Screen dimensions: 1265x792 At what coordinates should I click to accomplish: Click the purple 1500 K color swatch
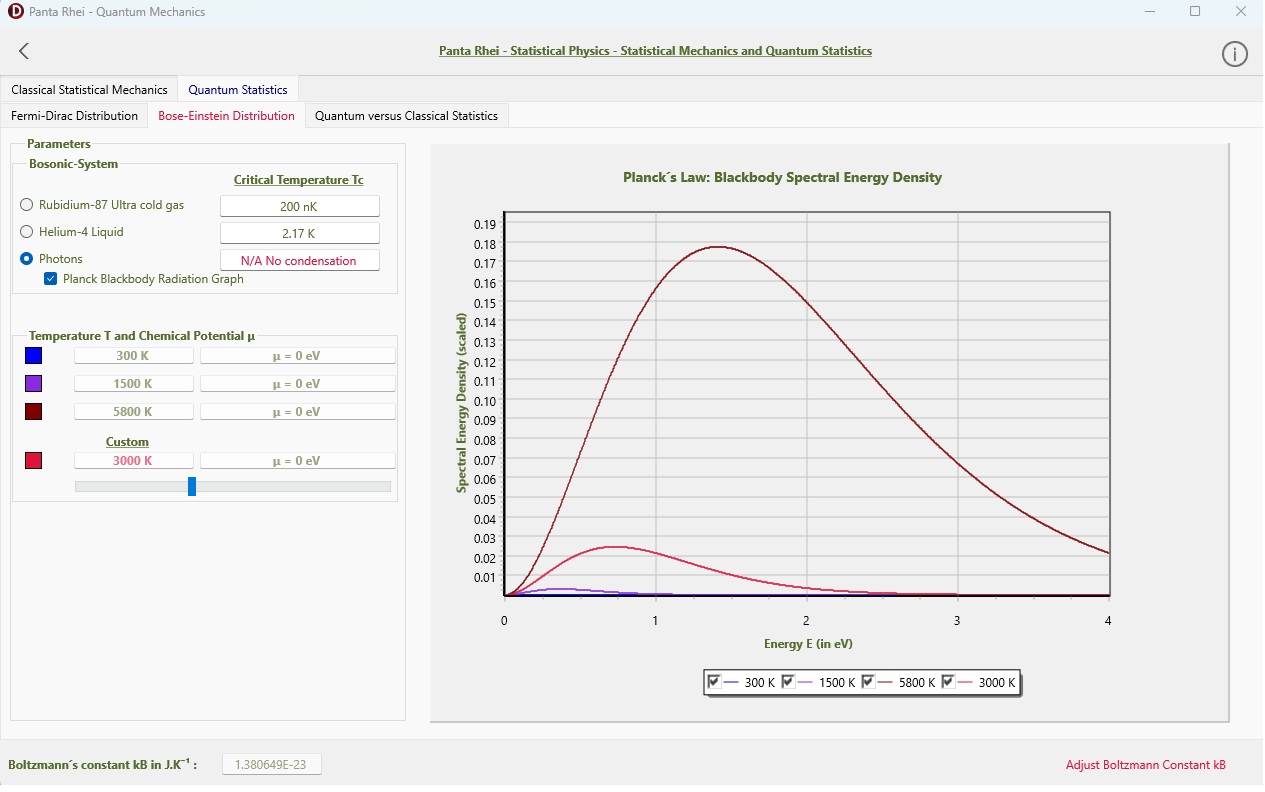(x=33, y=384)
